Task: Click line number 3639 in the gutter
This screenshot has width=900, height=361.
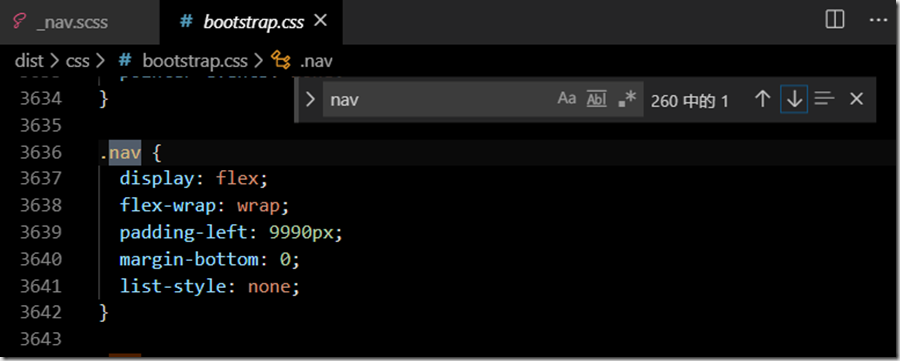Action: 41,232
